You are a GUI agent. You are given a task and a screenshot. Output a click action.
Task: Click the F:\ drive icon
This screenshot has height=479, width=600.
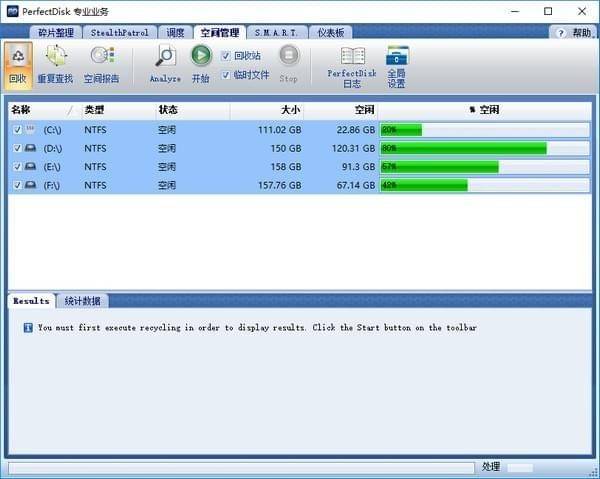30,185
